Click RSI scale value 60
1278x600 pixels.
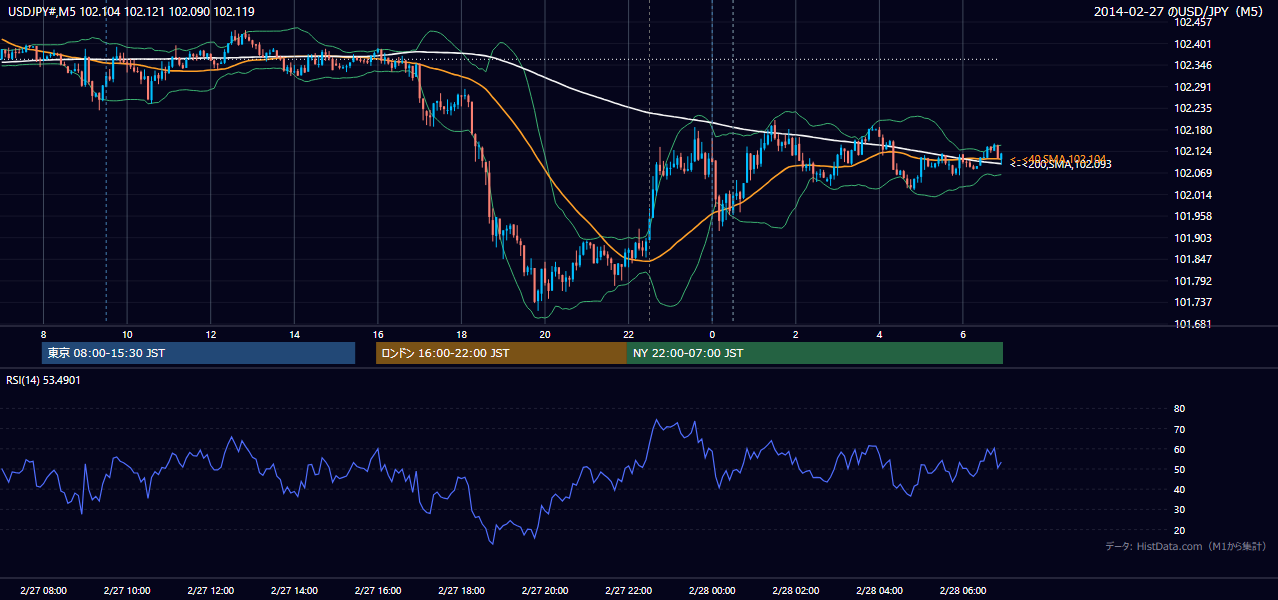pos(1179,449)
